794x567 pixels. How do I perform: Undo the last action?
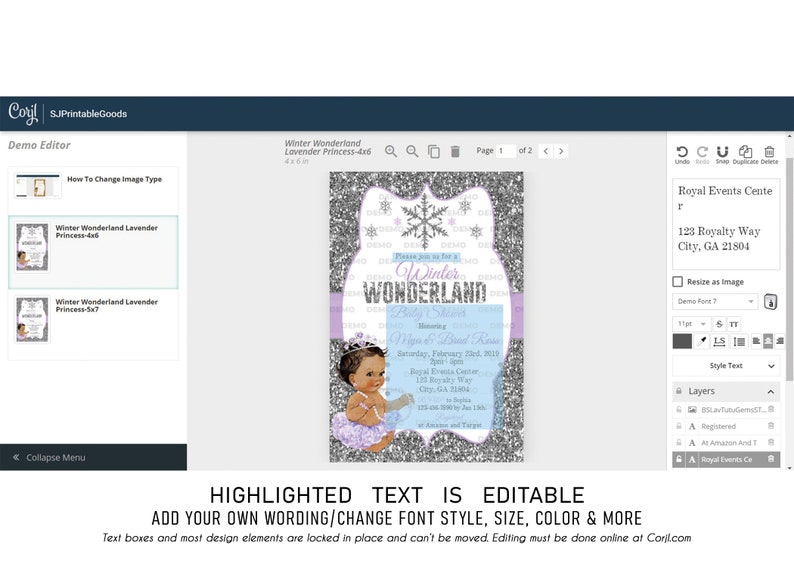tap(682, 154)
